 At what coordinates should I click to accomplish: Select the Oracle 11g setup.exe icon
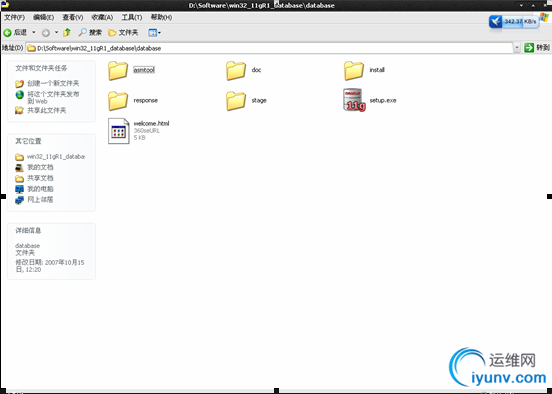tap(354, 100)
